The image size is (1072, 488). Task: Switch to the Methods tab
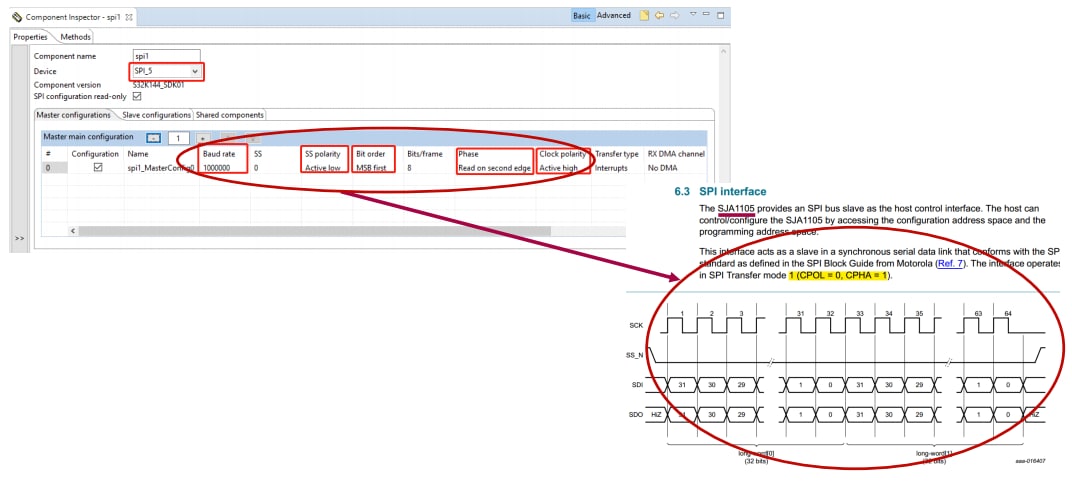[x=76, y=37]
